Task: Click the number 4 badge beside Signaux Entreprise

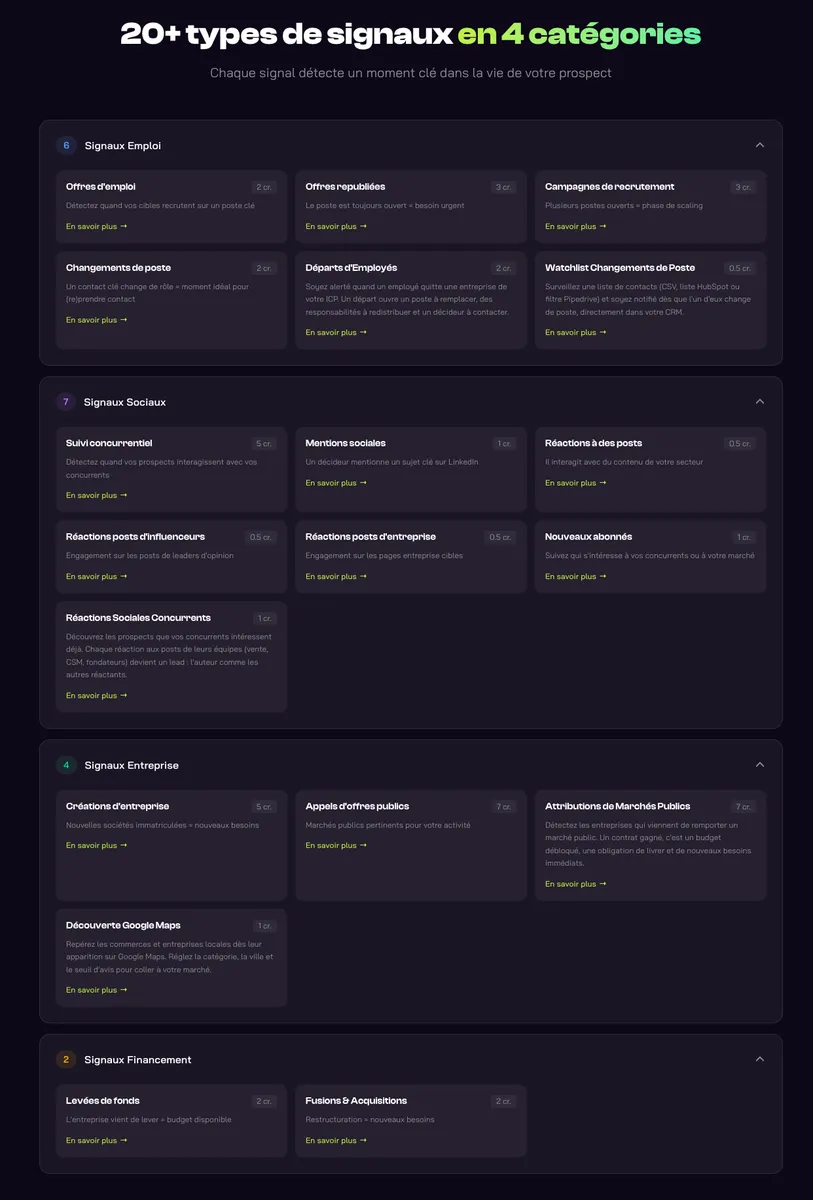Action: click(66, 765)
